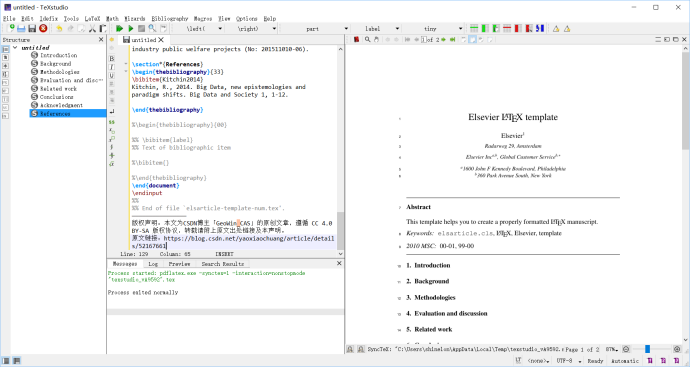The image size is (691, 367).
Task: Open the LaTeX menu
Action: coord(92,19)
